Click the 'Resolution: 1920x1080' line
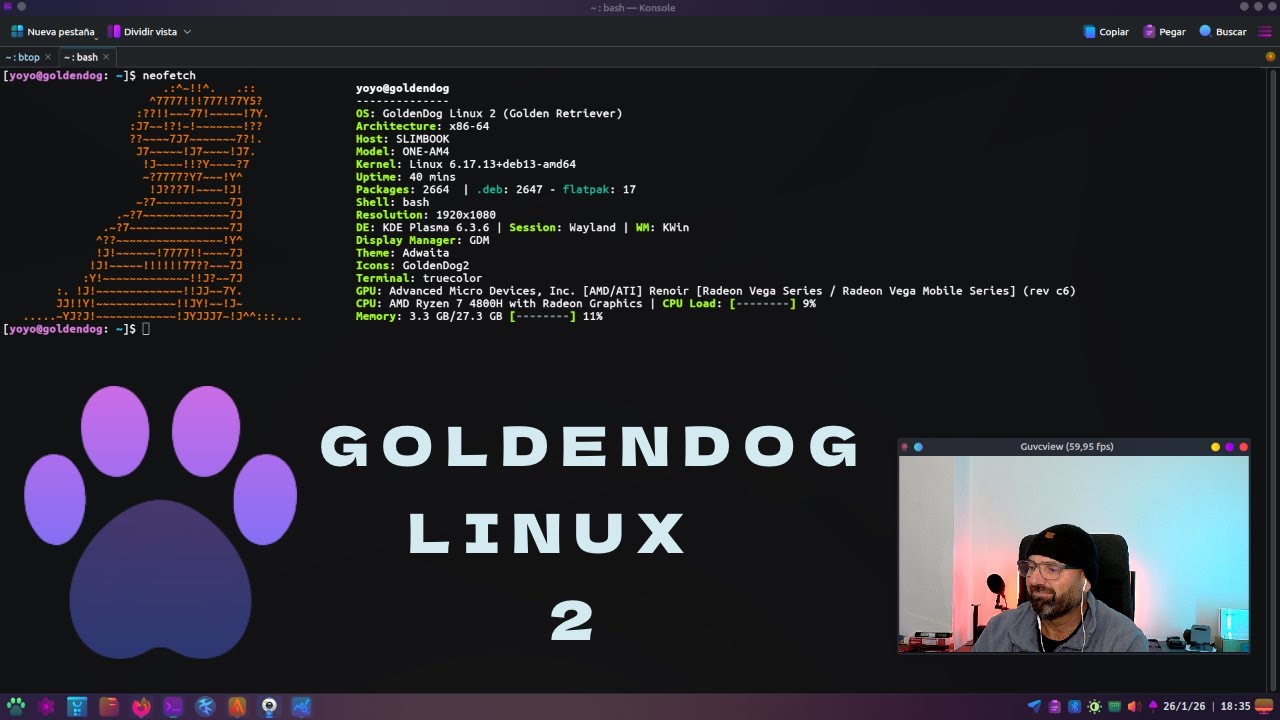Screen dimensions: 1280x720 point(426,215)
